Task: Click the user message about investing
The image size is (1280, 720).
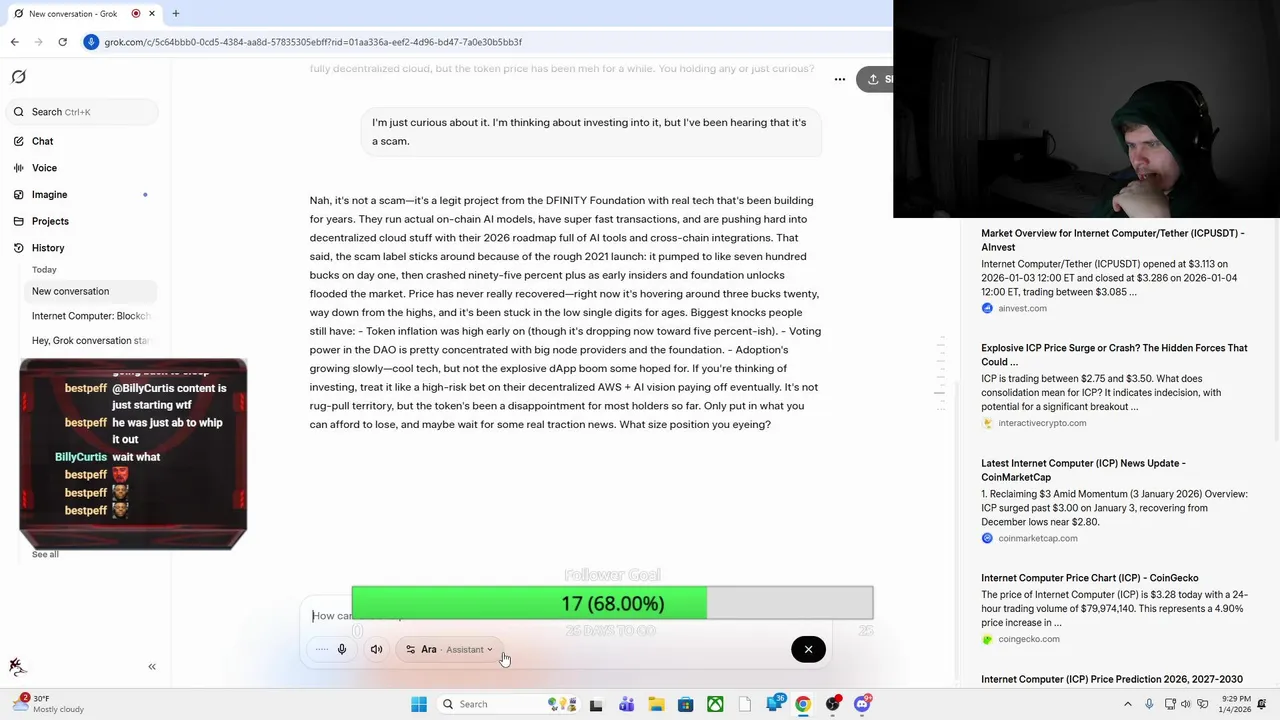Action: point(591,131)
